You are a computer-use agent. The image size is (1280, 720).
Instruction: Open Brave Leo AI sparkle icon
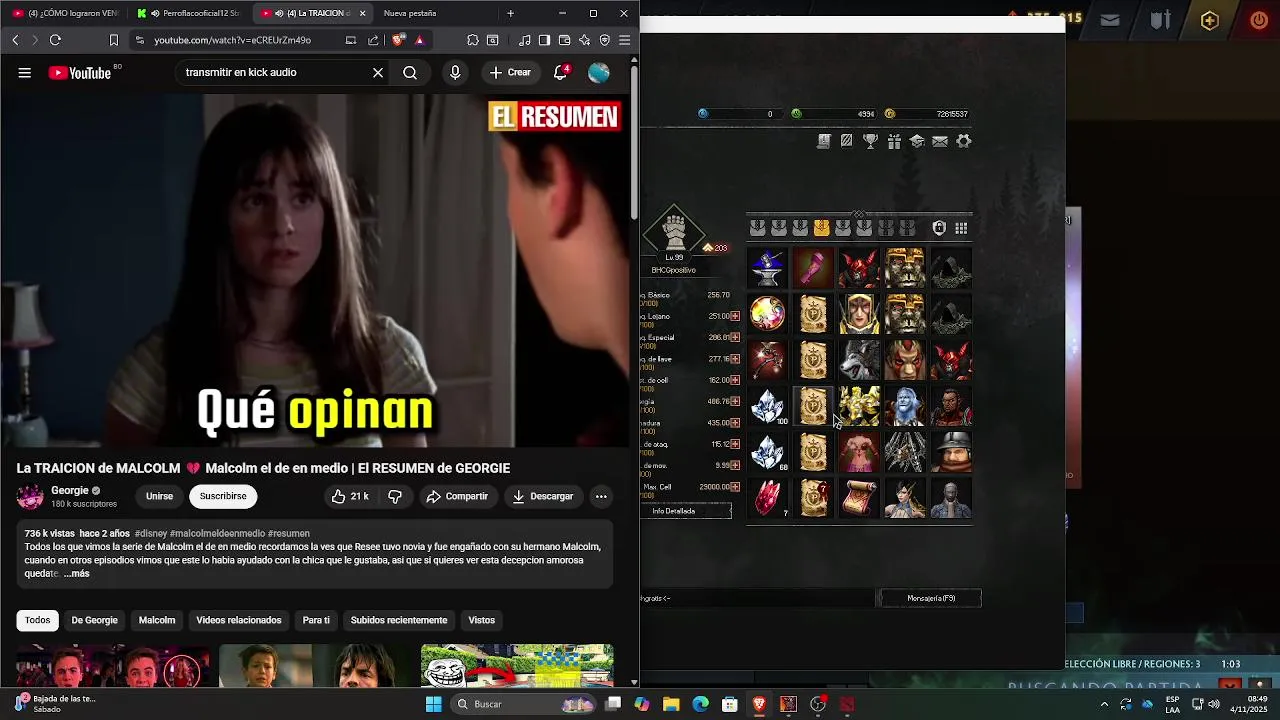(x=585, y=40)
